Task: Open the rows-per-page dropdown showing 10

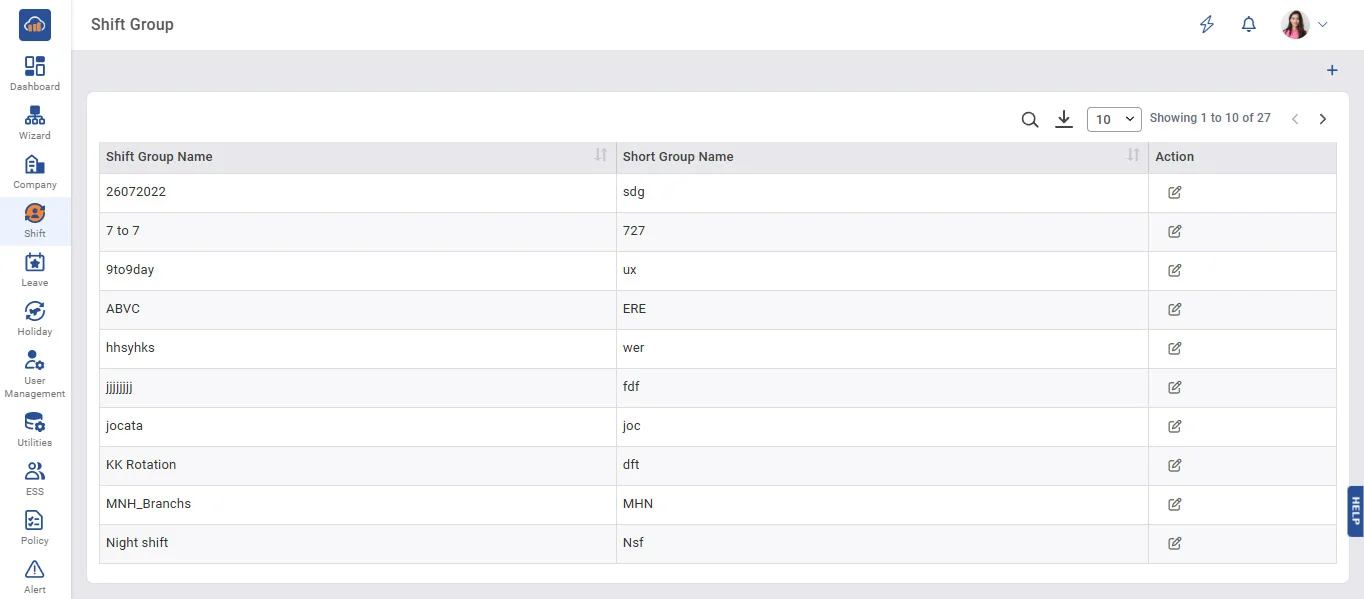Action: point(1114,119)
